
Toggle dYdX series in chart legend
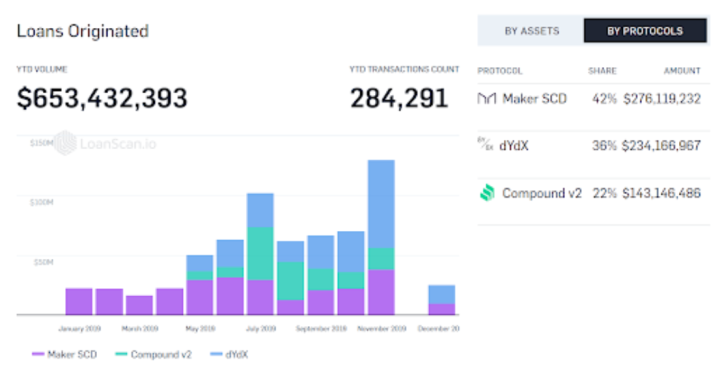click(x=229, y=354)
